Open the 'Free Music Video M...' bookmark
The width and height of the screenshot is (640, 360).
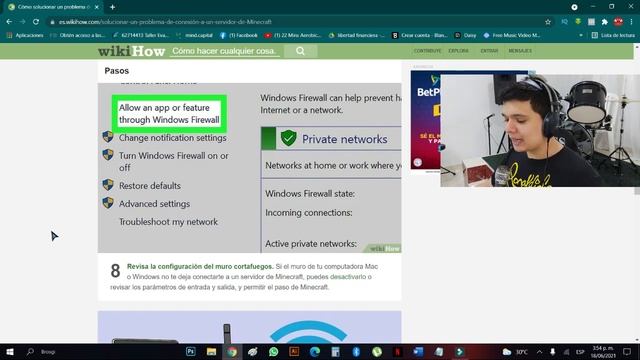(x=512, y=36)
